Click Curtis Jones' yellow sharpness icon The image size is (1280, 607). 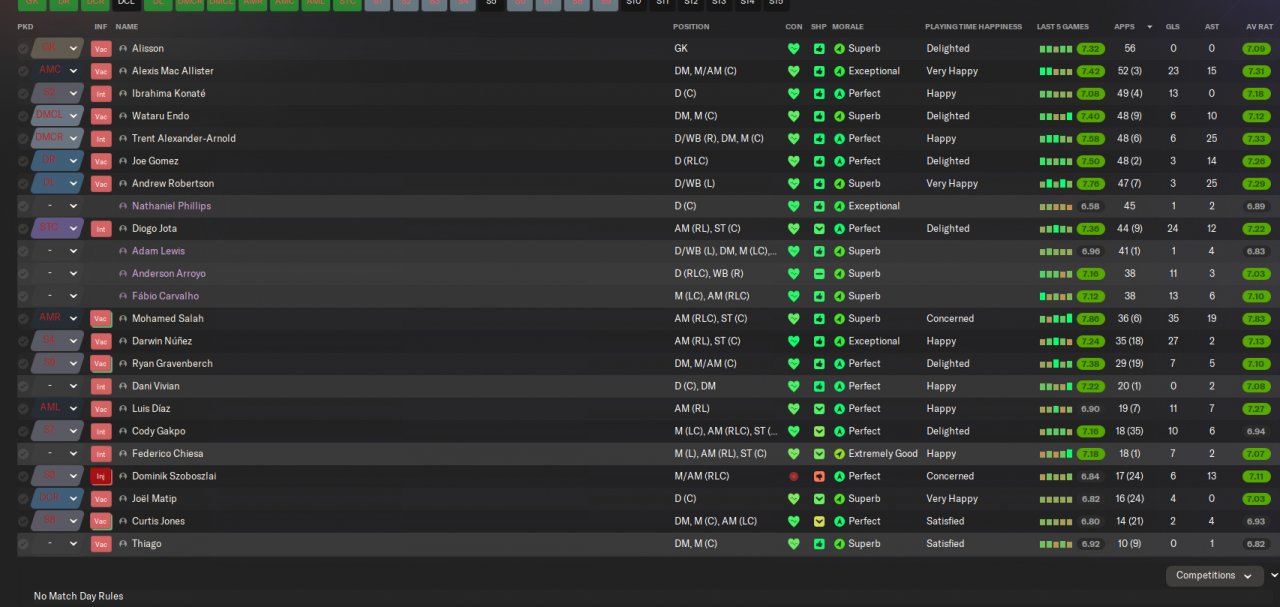coord(819,521)
